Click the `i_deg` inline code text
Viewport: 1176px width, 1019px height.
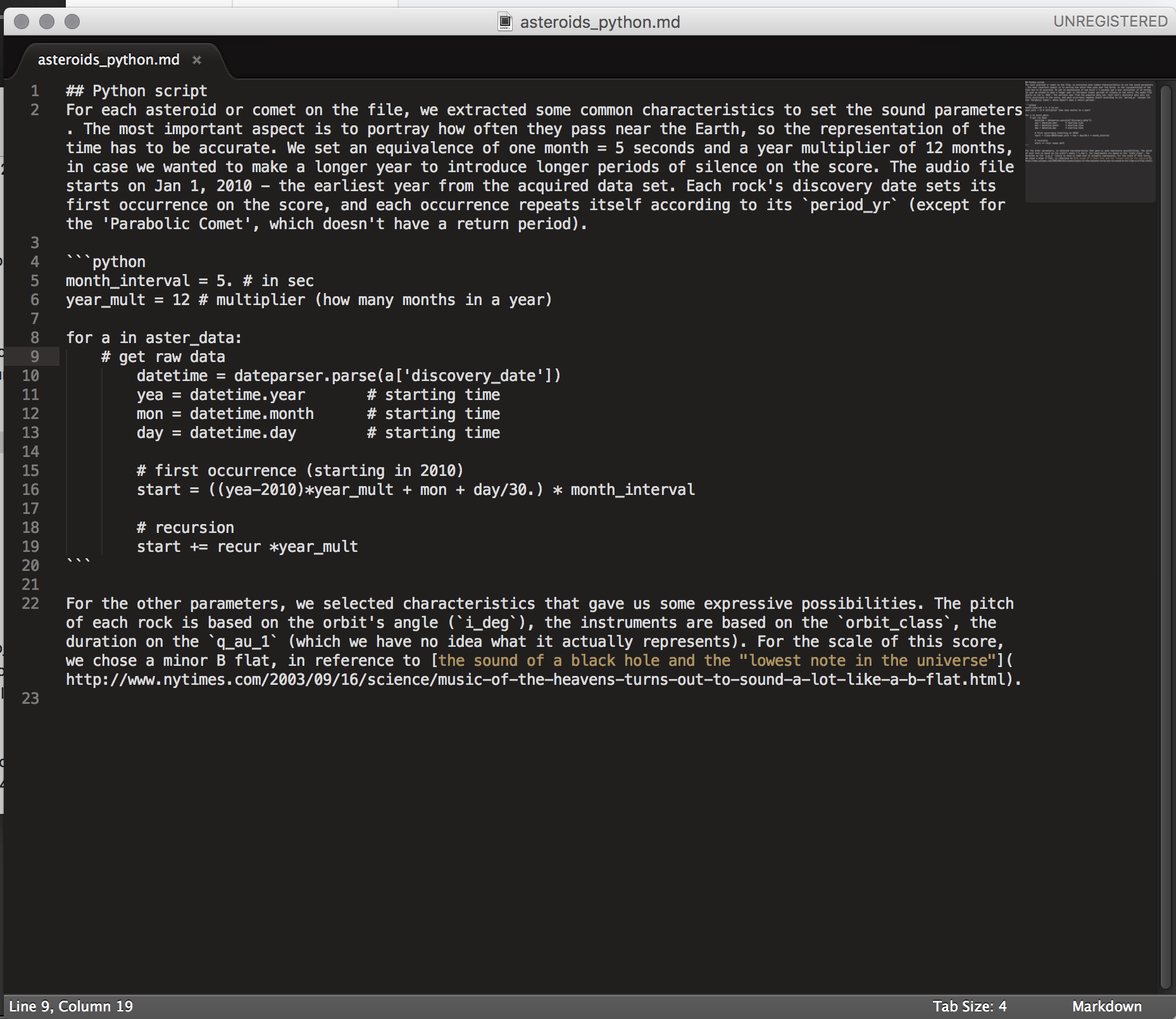click(x=487, y=623)
